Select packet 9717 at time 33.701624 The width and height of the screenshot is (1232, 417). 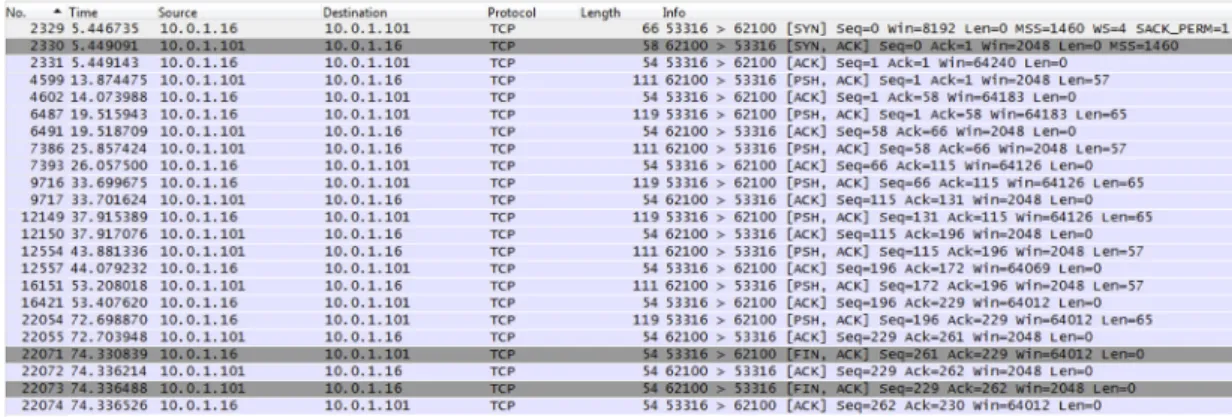(616, 199)
